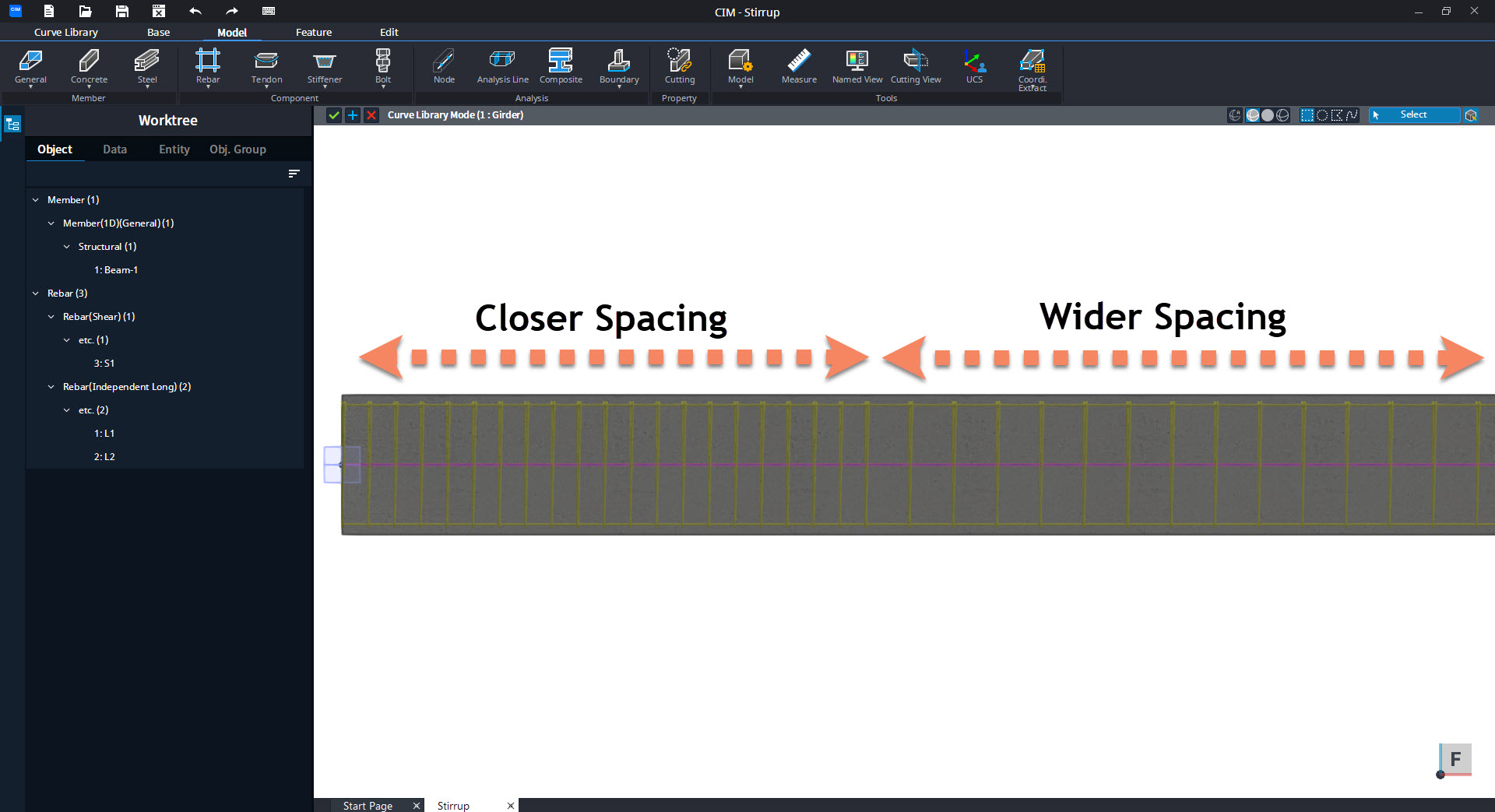Click the Worktree sidebar panel icon
The image size is (1495, 812).
pos(12,124)
